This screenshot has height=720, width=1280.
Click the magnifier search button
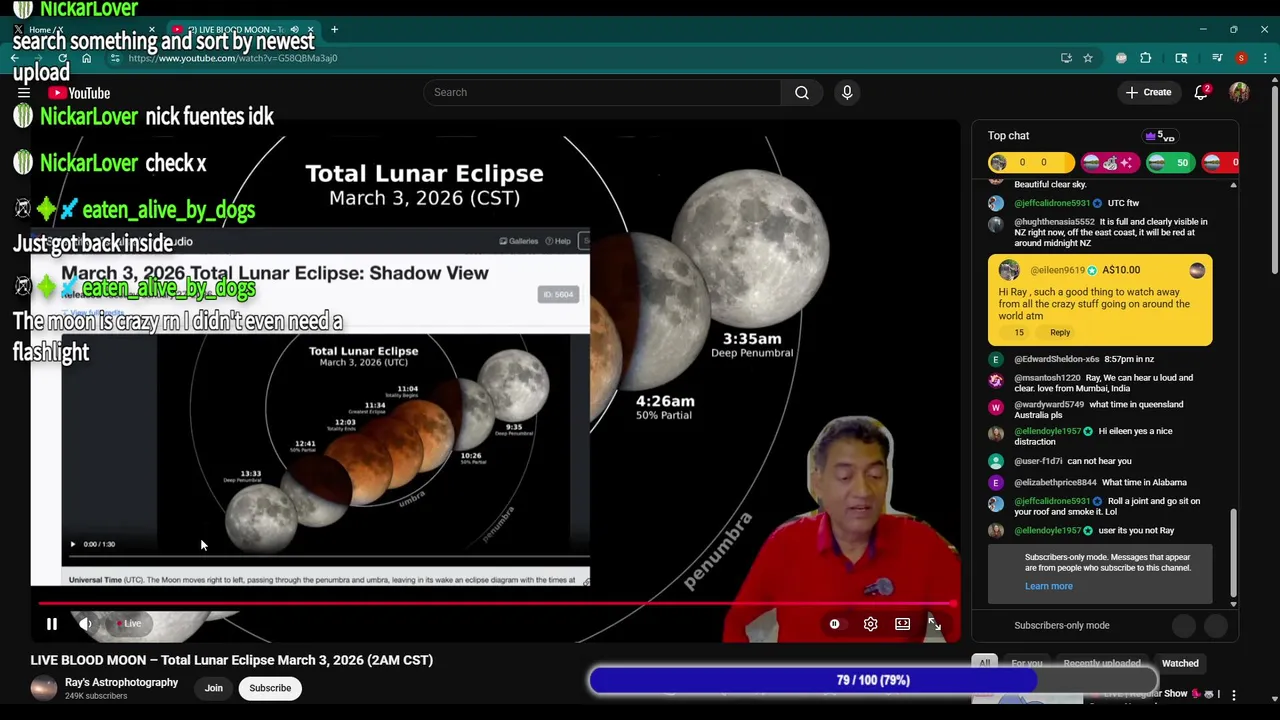point(802,92)
